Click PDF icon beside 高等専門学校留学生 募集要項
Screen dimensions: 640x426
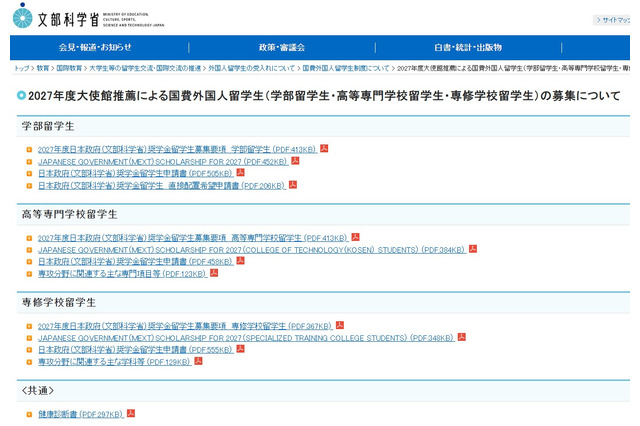pos(356,237)
